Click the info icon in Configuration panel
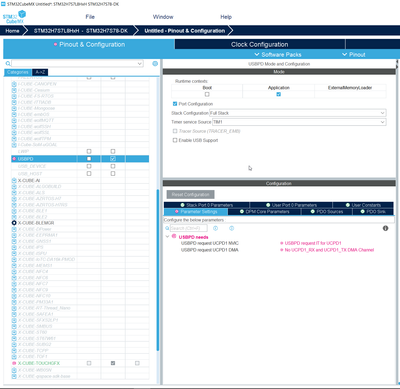 tap(385, 228)
